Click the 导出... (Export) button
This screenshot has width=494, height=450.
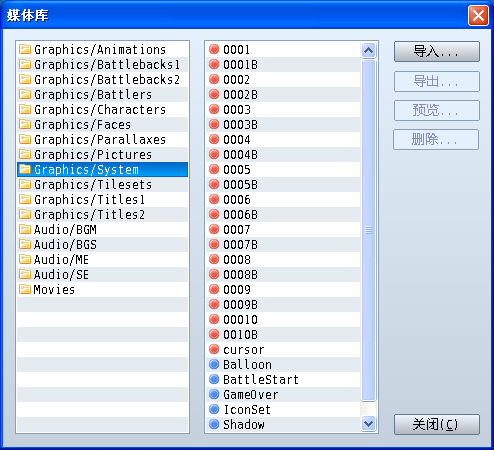tap(437, 81)
